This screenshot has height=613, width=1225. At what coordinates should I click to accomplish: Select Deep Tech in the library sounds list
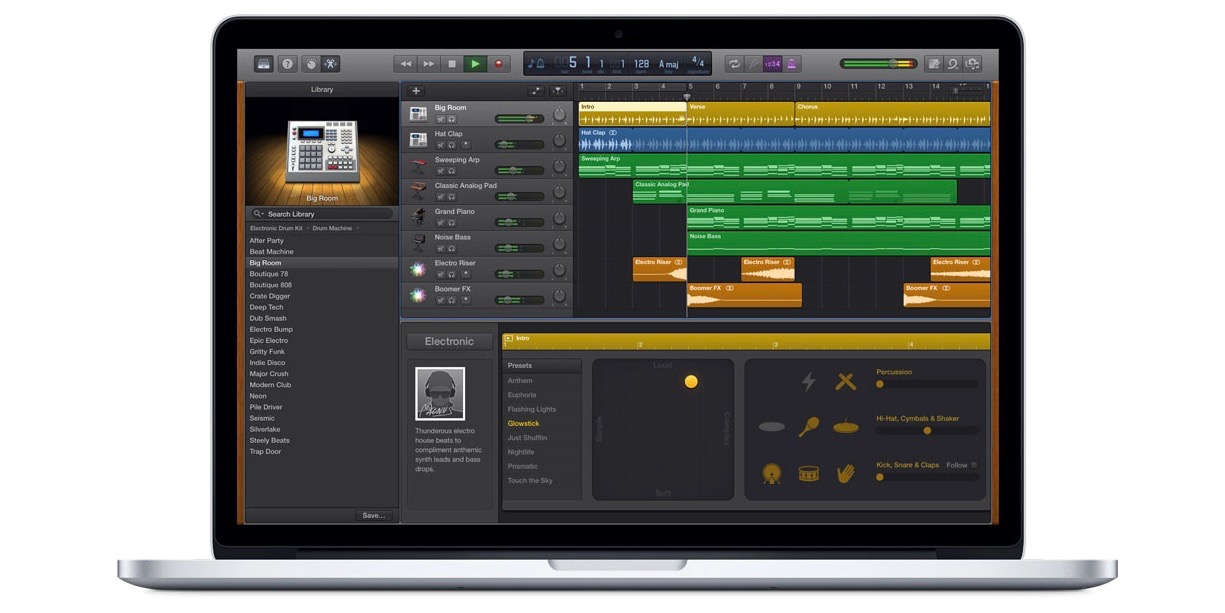pyautogui.click(x=267, y=307)
